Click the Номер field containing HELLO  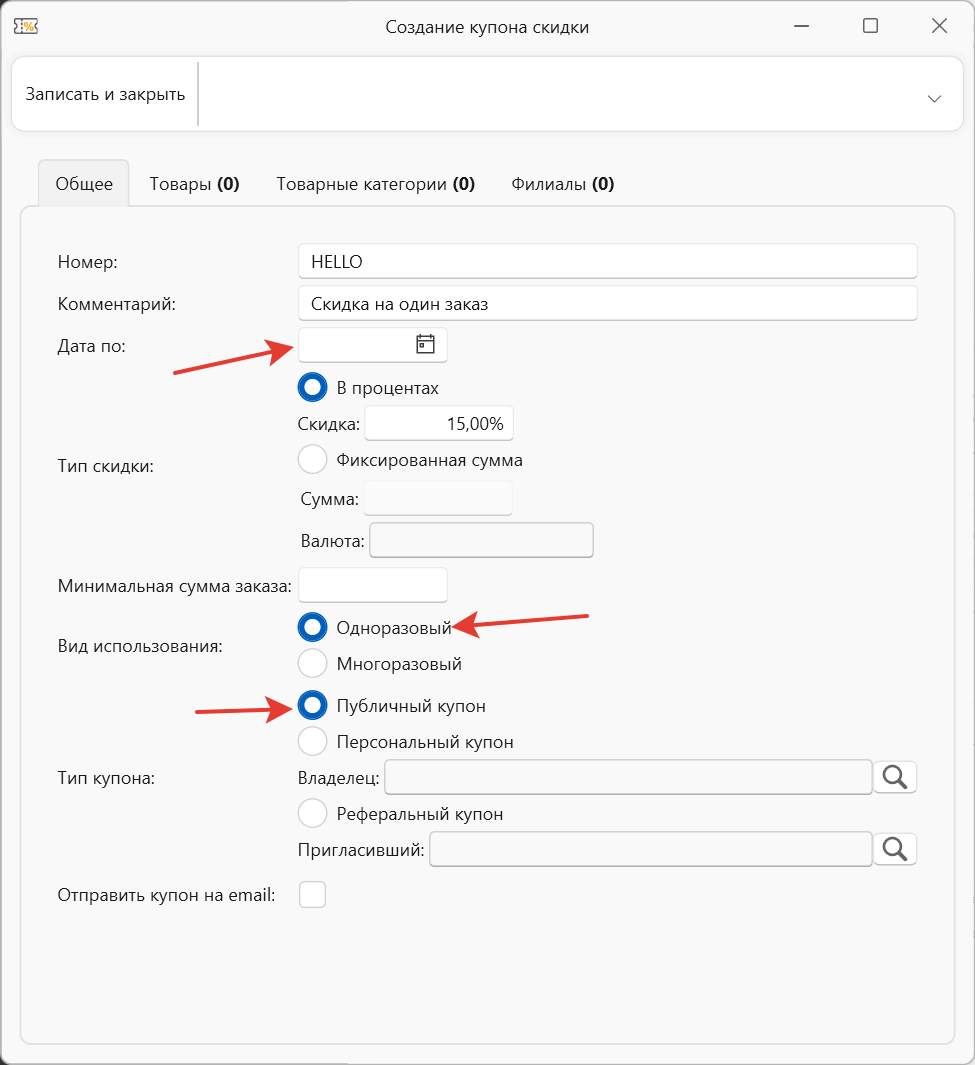[607, 262]
